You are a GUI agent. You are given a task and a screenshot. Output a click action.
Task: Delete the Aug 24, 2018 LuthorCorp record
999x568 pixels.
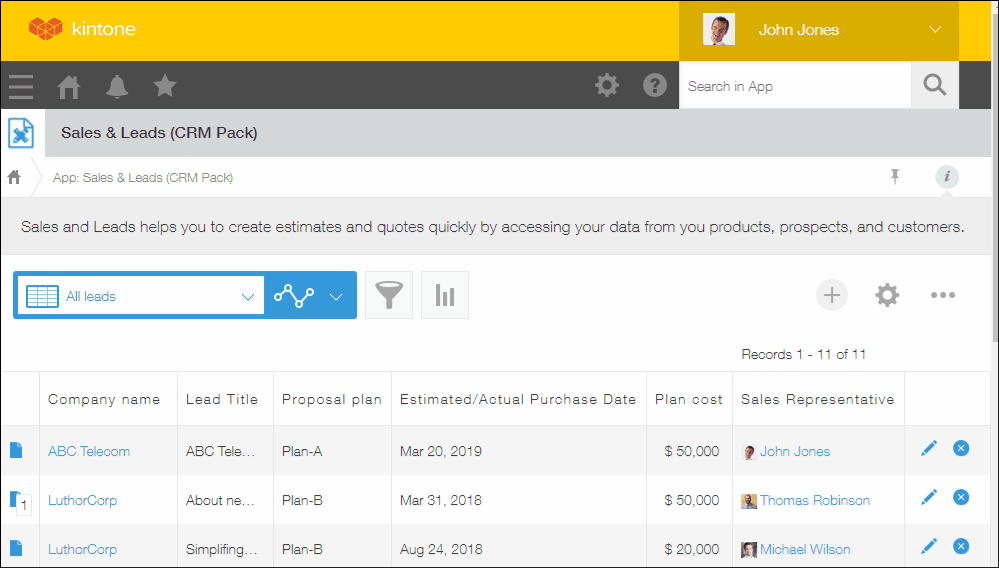click(x=961, y=546)
